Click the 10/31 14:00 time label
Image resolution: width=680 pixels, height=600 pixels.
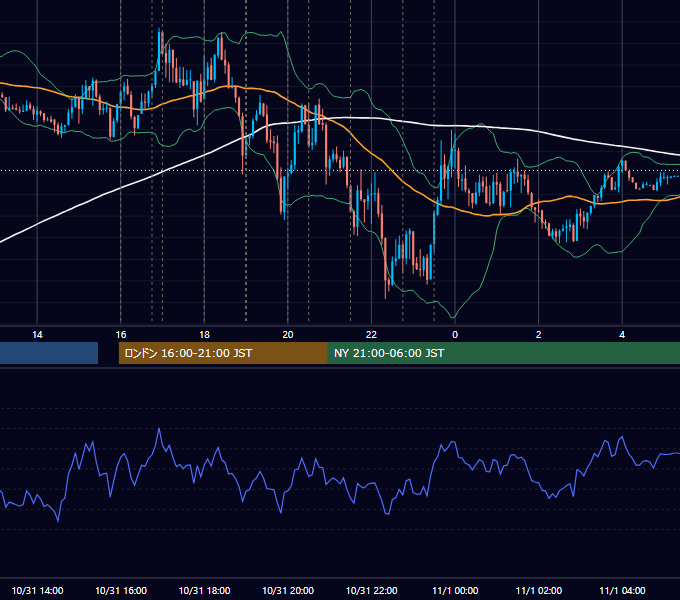tap(37, 590)
